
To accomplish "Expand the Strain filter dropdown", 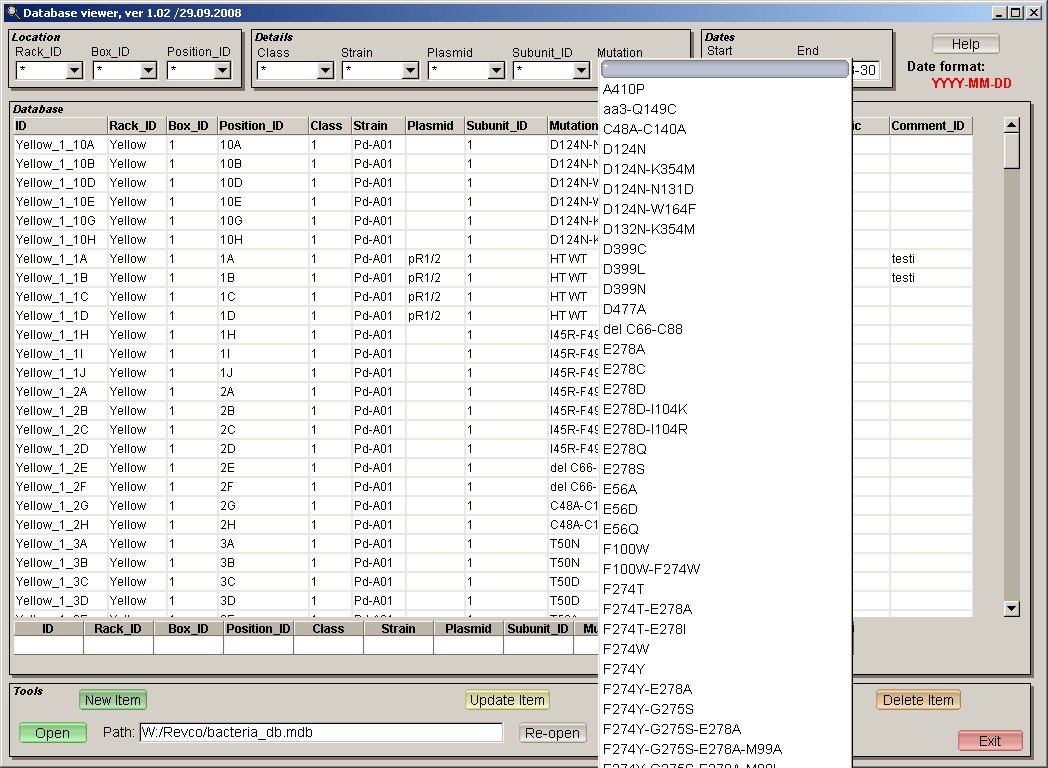I will pos(410,70).
